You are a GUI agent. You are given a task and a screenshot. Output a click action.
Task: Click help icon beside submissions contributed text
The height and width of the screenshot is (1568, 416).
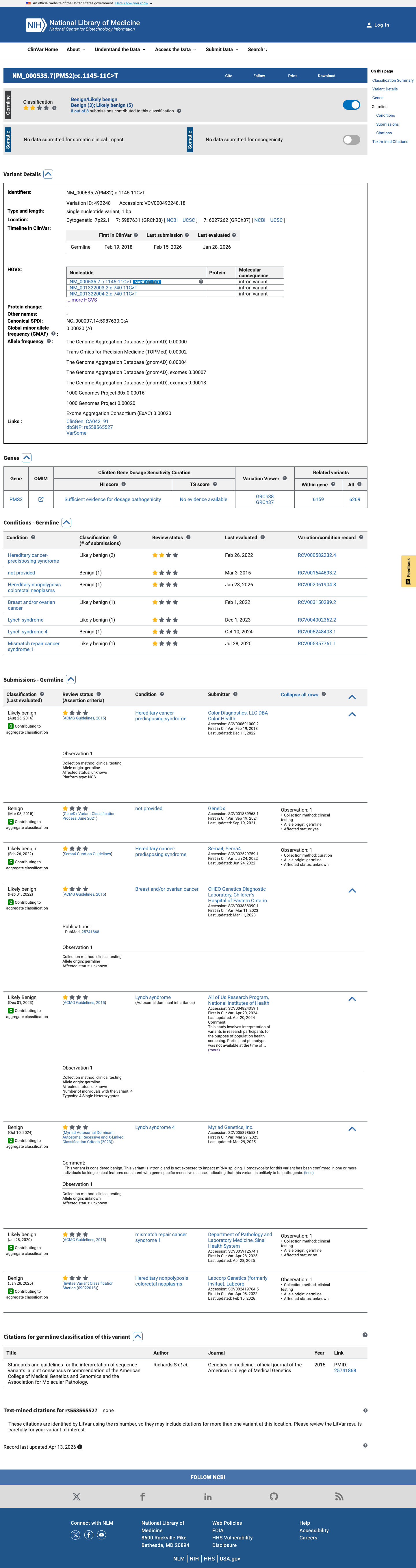click(179, 111)
